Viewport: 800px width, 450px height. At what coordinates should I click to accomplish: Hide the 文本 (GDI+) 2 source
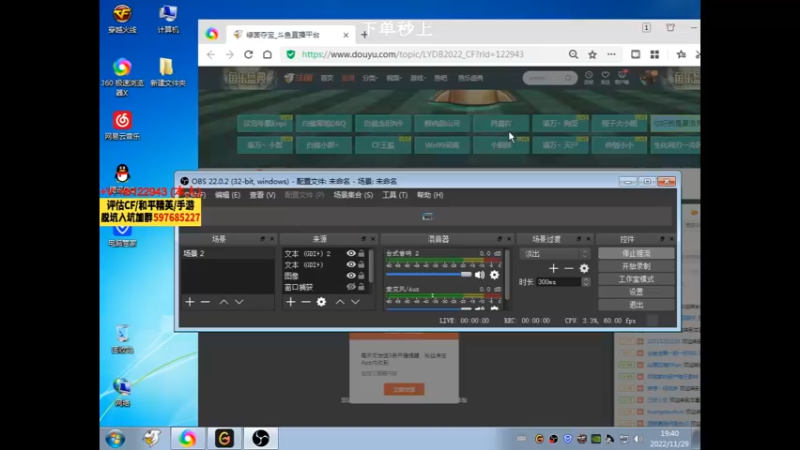[351, 254]
